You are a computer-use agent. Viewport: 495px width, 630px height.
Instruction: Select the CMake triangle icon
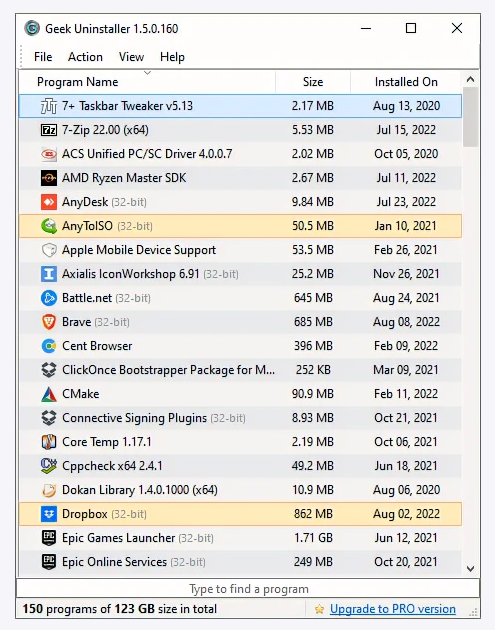(49, 394)
